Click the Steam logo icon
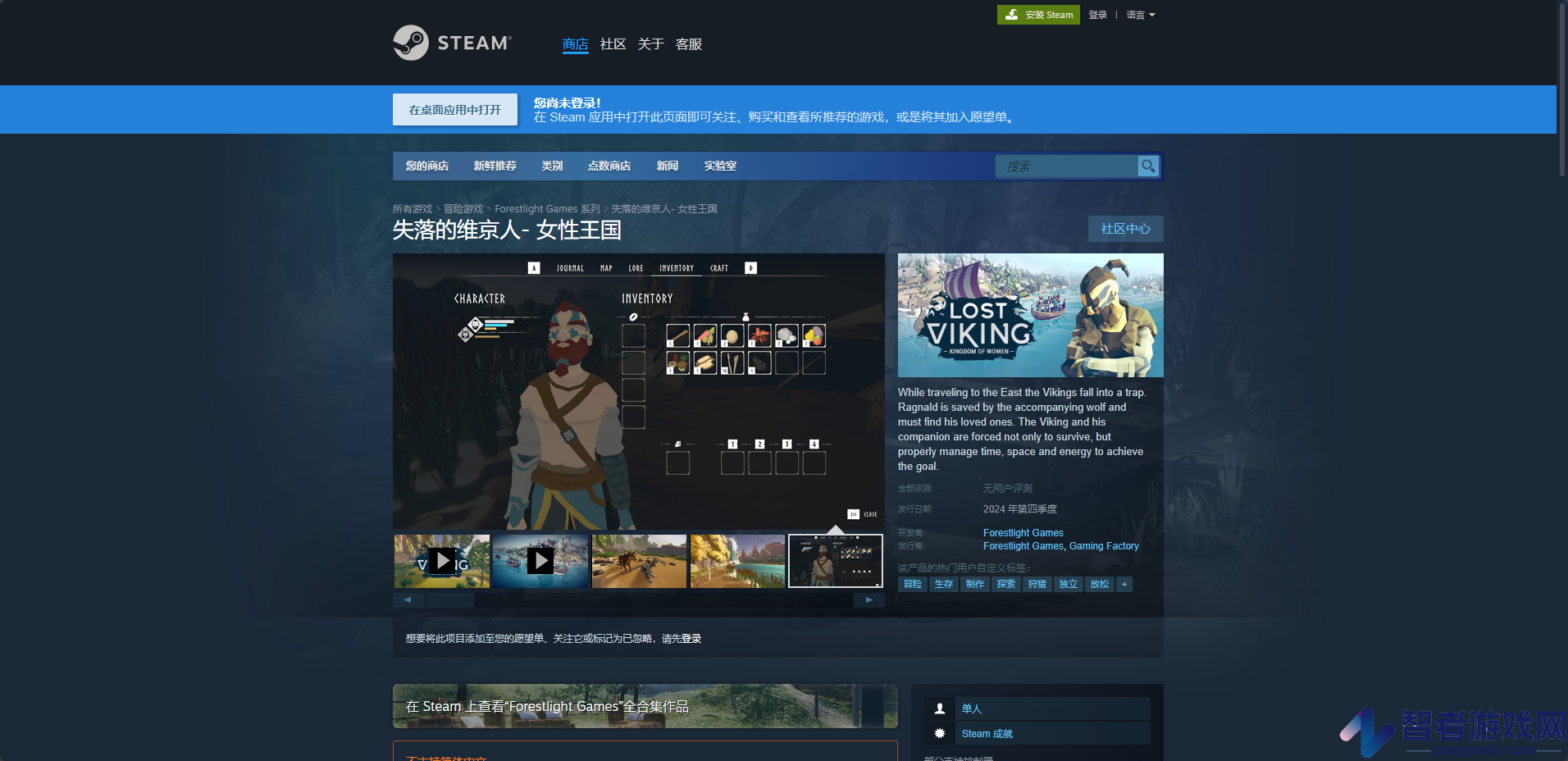 411,43
